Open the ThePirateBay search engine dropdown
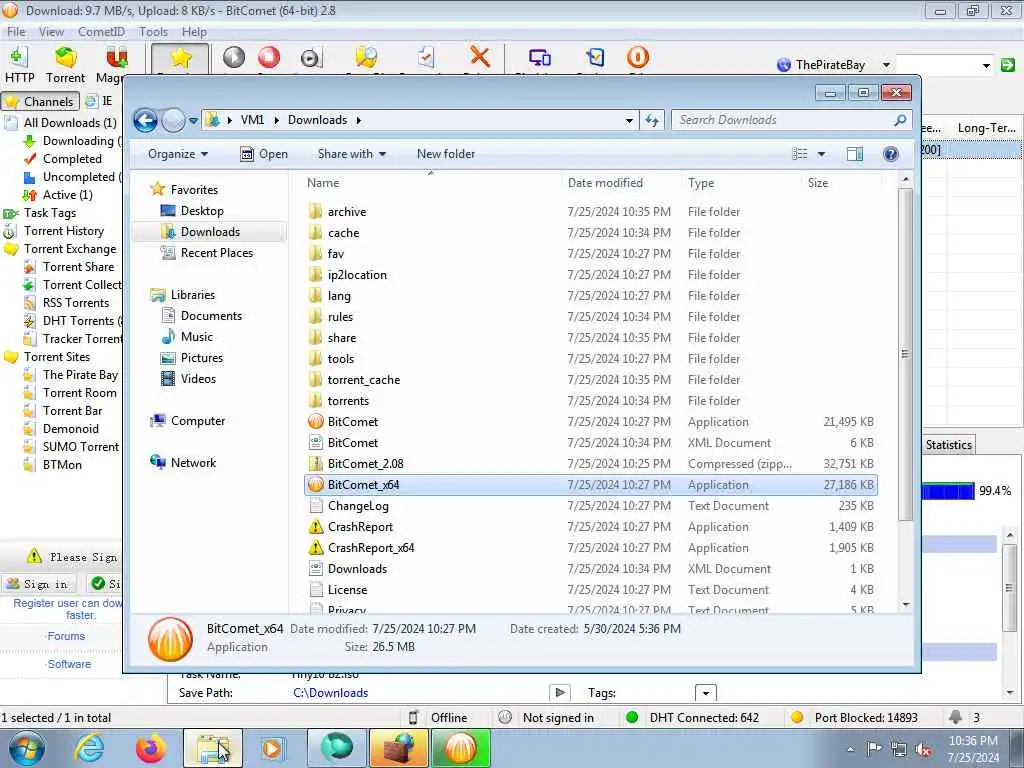This screenshot has width=1024, height=768. click(886, 65)
